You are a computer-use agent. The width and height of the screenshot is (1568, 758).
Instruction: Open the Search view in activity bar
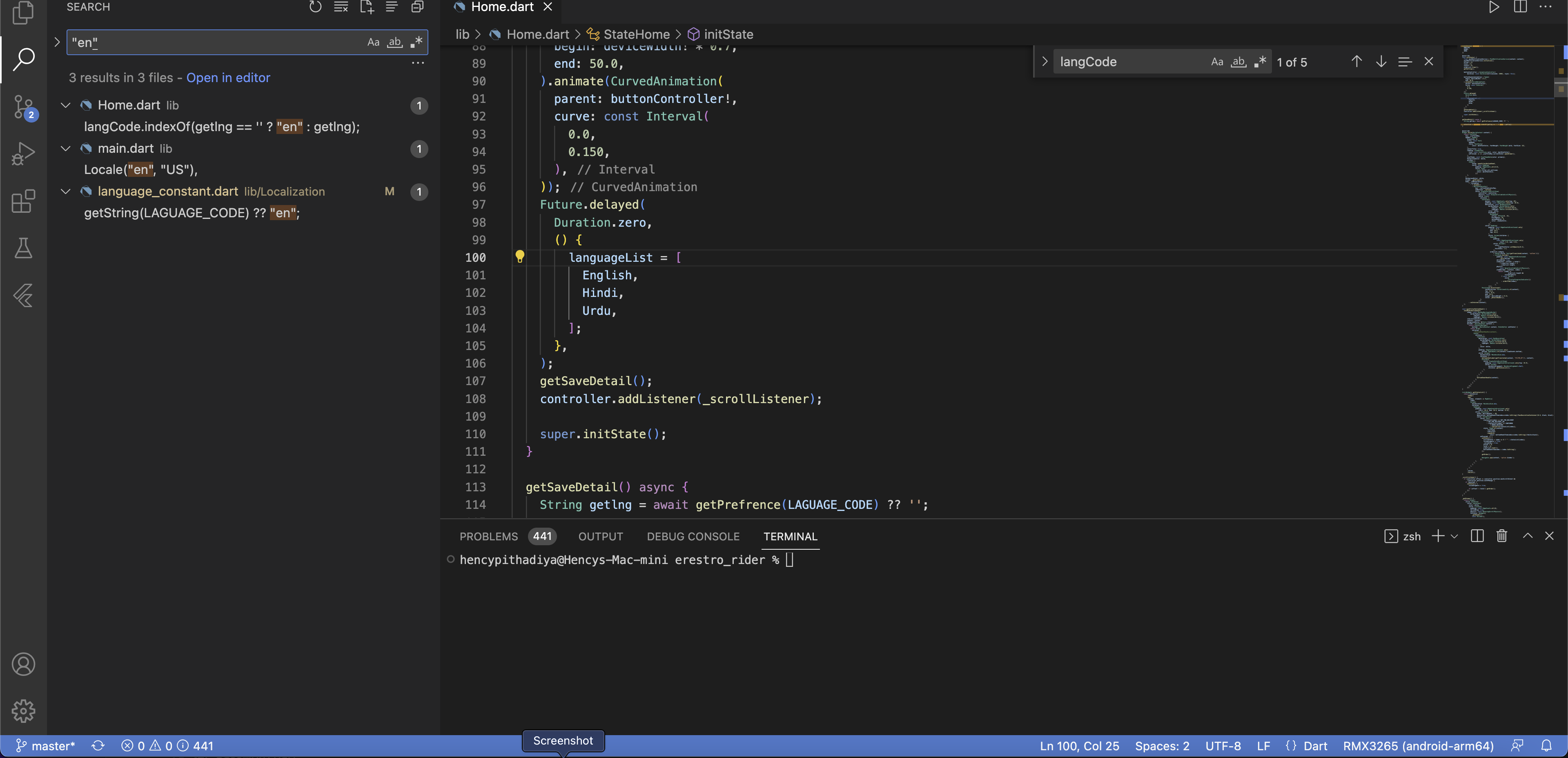point(23,59)
